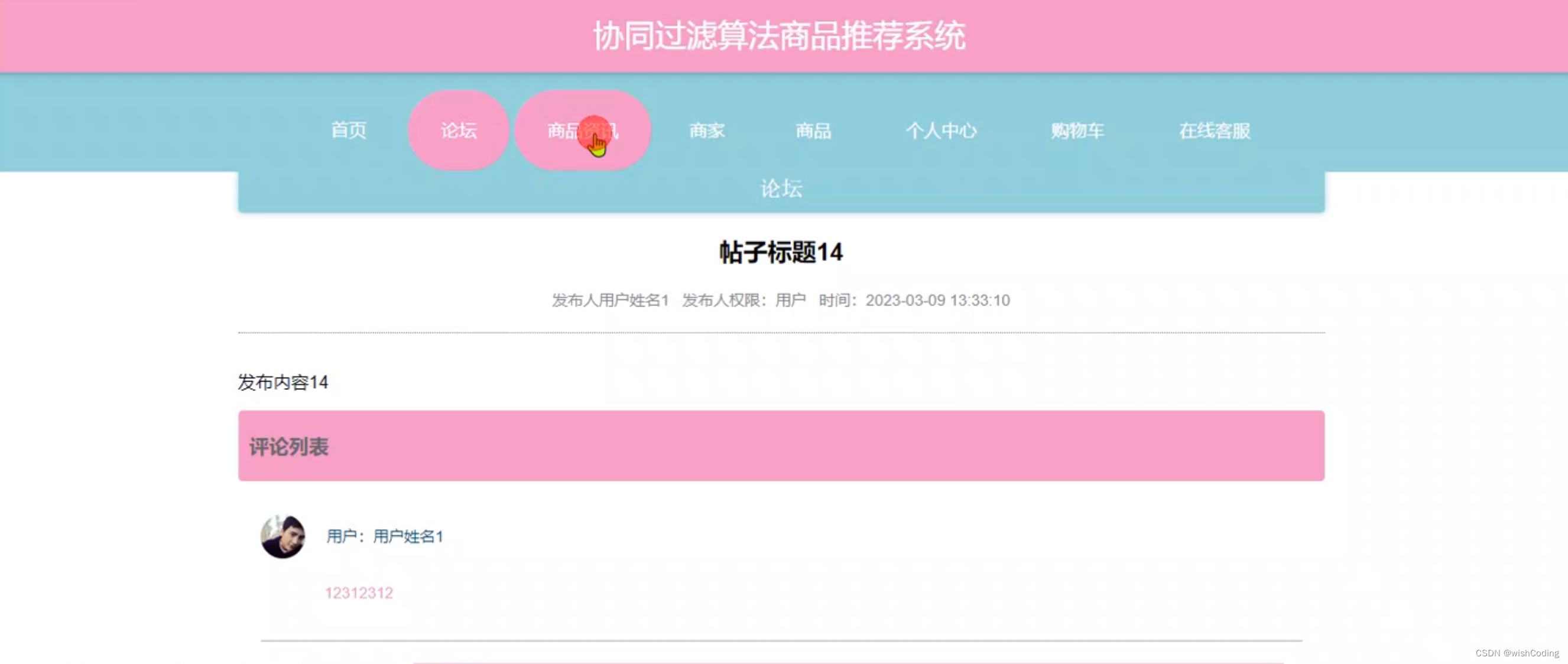Open the 论坛 navigation item
Screen dimensions: 1568x664
coord(457,129)
